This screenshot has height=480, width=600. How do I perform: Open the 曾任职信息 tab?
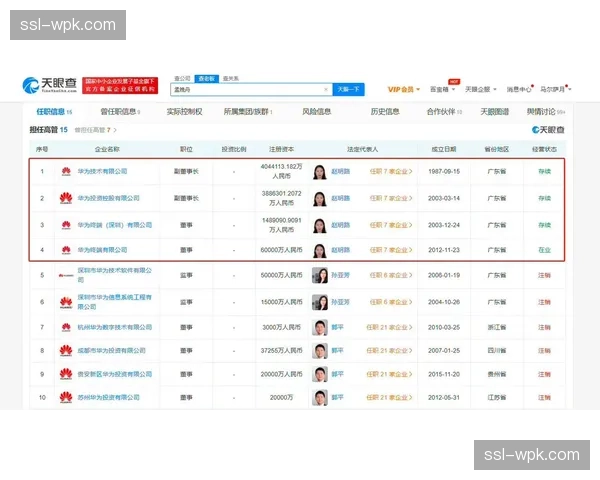120,112
